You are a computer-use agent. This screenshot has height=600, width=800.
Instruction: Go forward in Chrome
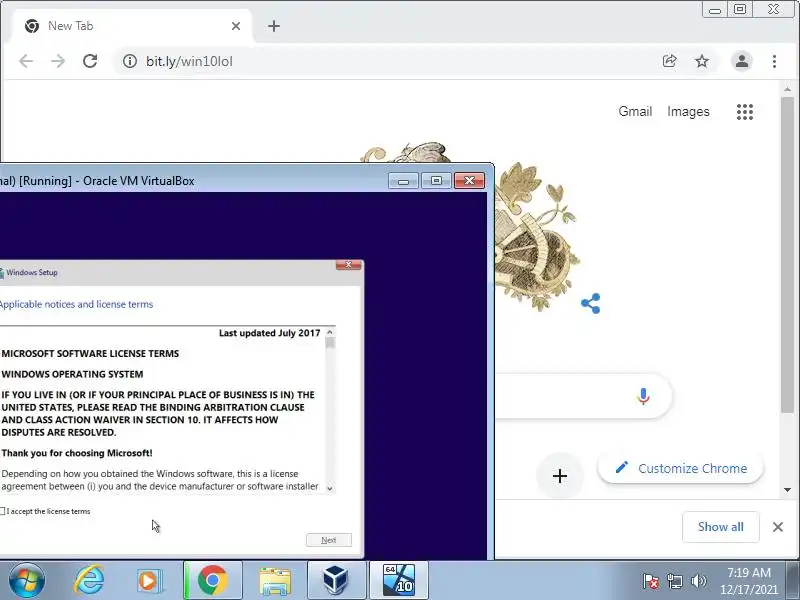tap(58, 61)
